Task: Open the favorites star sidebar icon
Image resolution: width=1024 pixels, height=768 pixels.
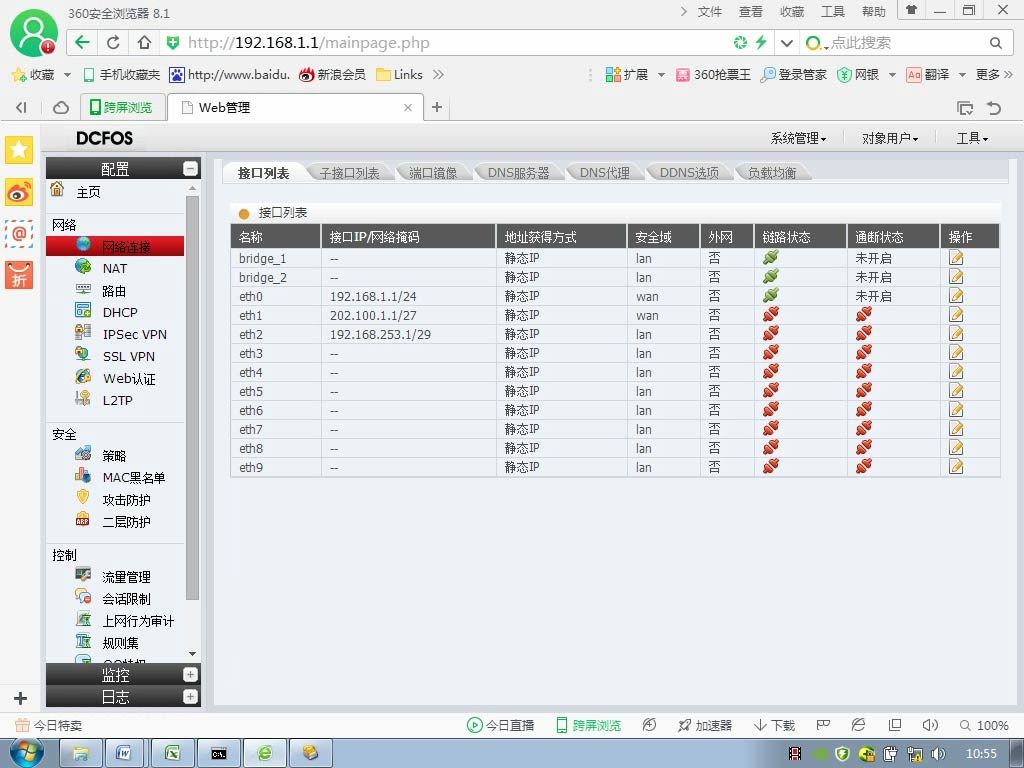Action: [19, 150]
